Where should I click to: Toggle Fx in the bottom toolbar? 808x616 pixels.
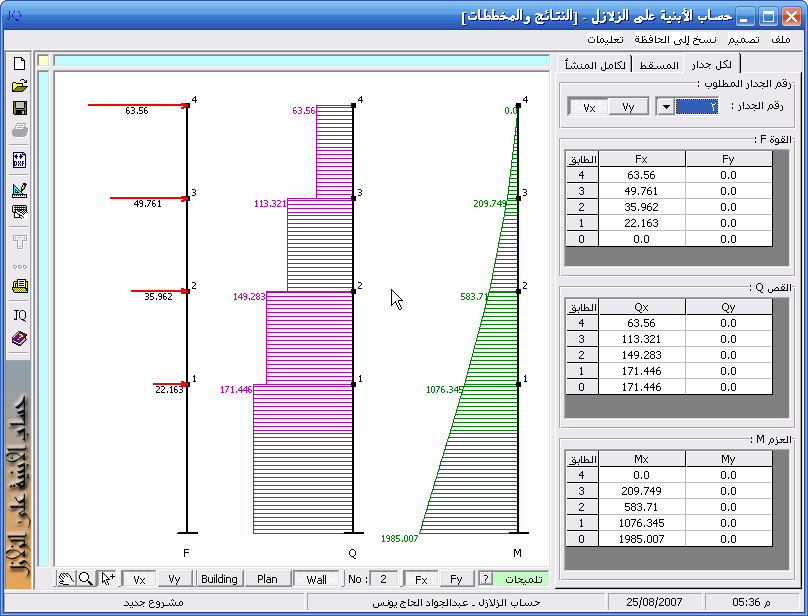(x=421, y=579)
